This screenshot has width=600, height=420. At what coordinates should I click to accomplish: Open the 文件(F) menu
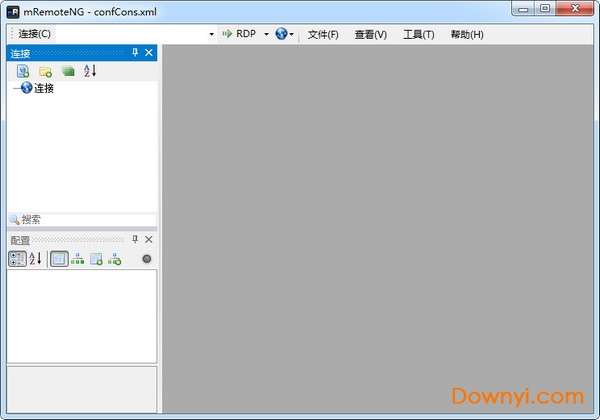click(x=323, y=34)
